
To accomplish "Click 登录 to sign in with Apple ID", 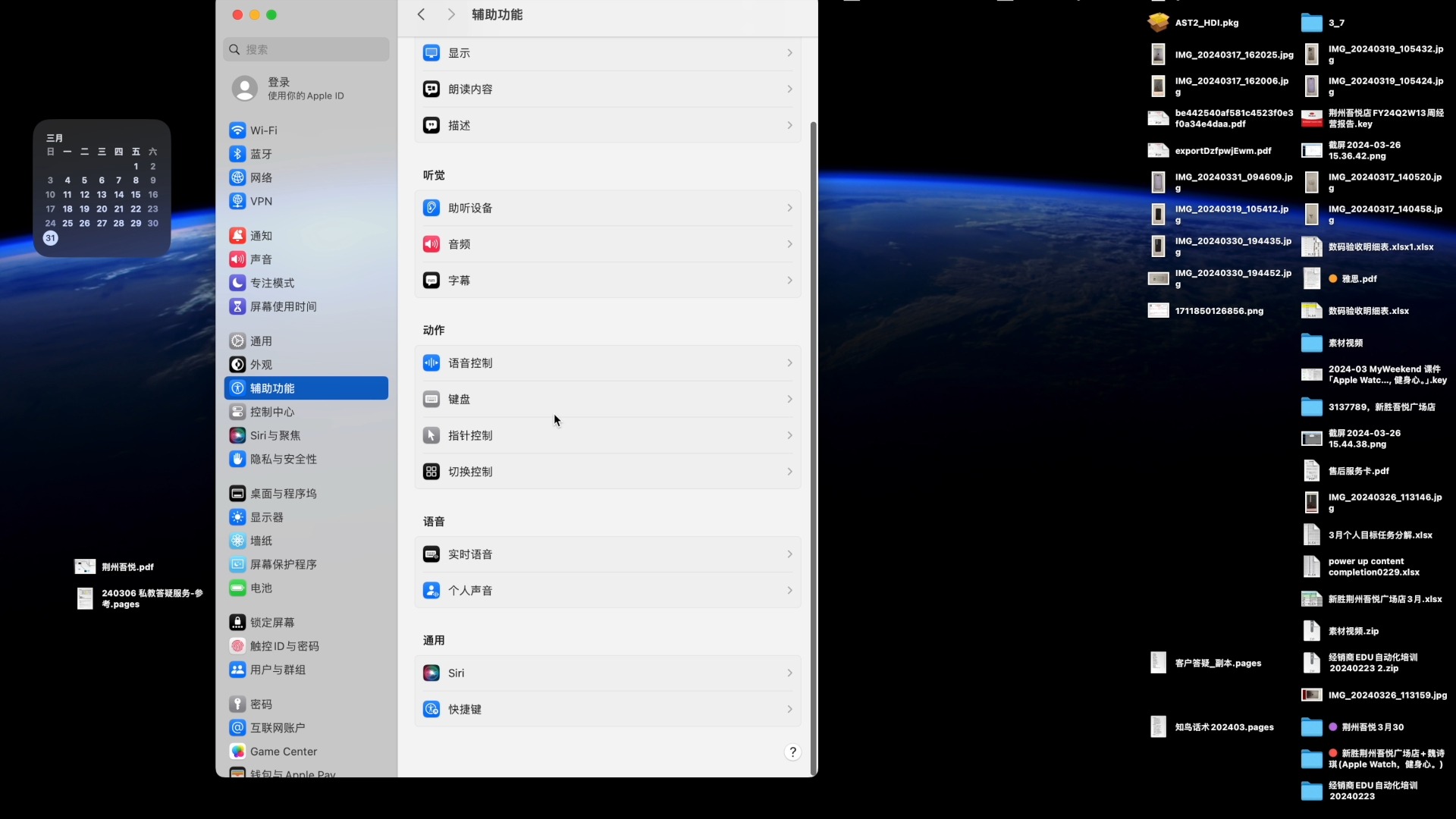I will 279,82.
